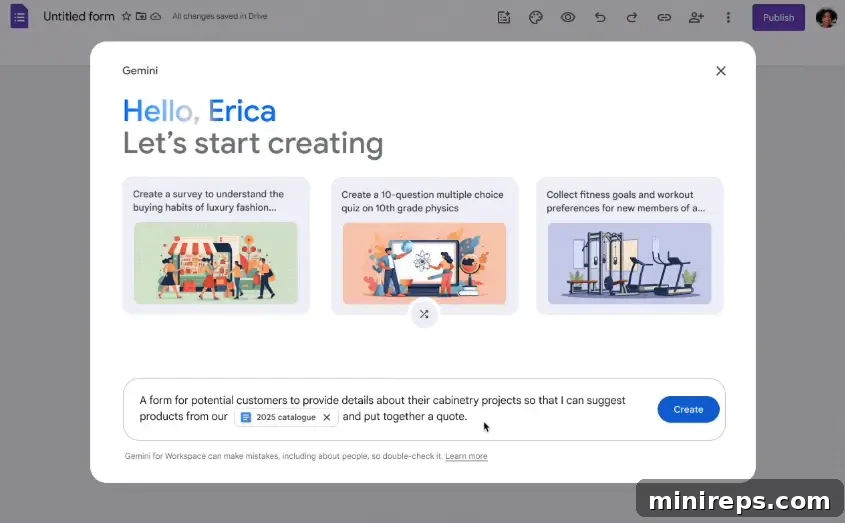
Task: Redo the last change
Action: (632, 17)
